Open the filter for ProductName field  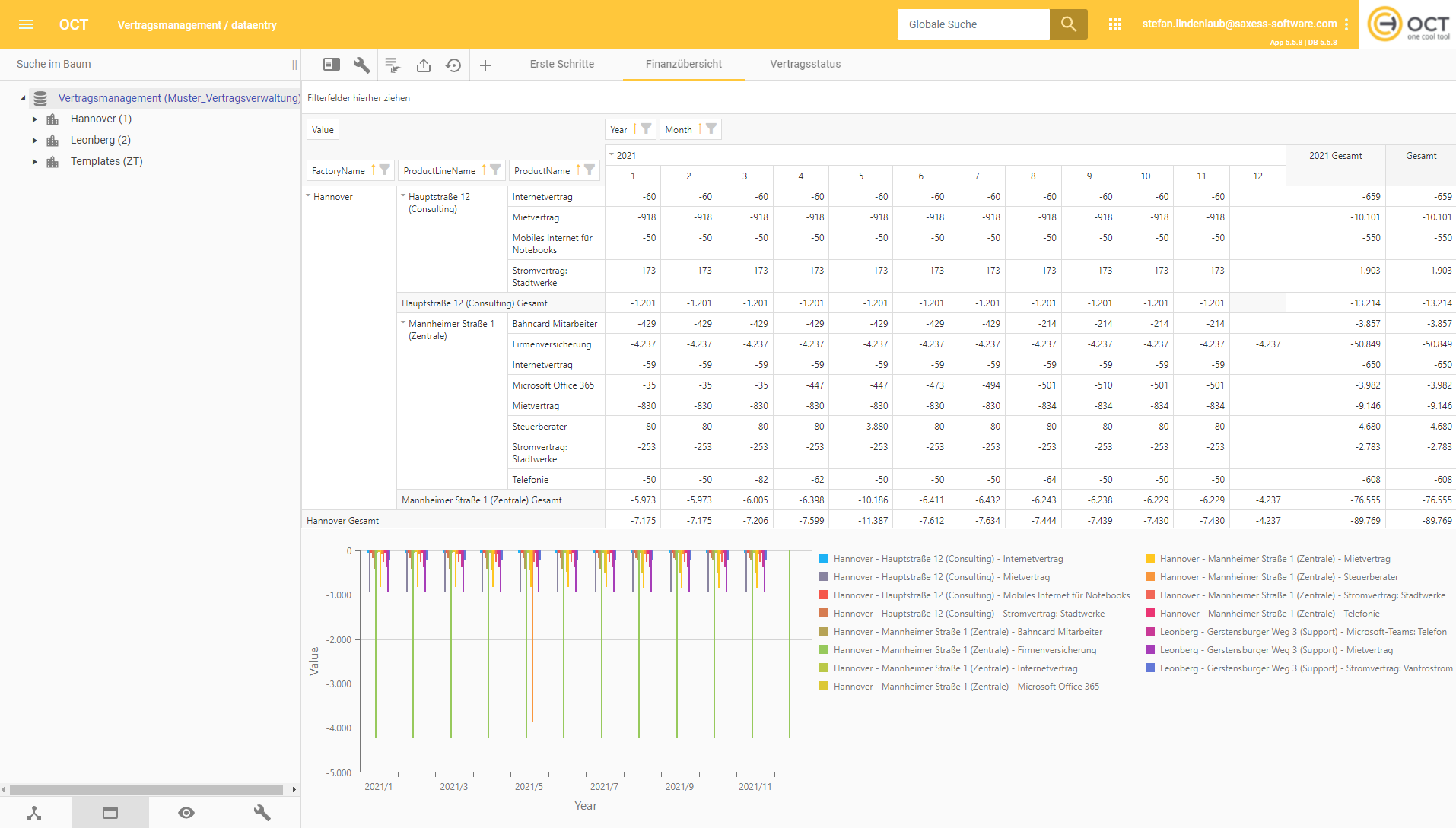tap(590, 170)
